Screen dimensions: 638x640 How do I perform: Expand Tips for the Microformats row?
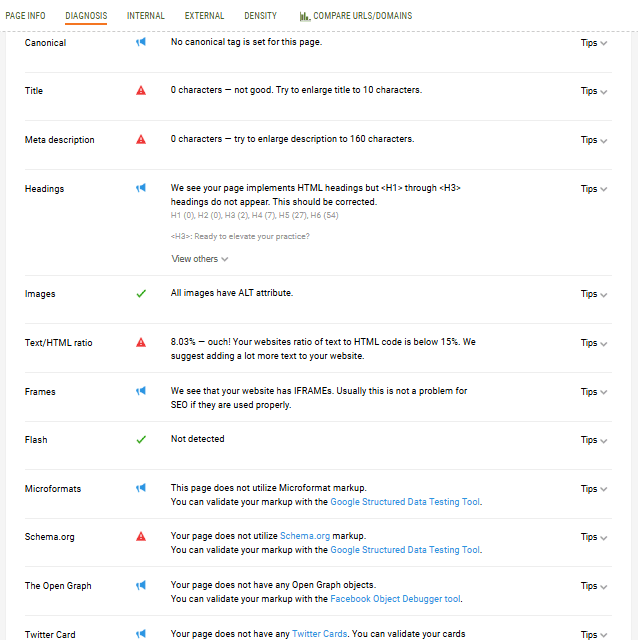(x=594, y=489)
